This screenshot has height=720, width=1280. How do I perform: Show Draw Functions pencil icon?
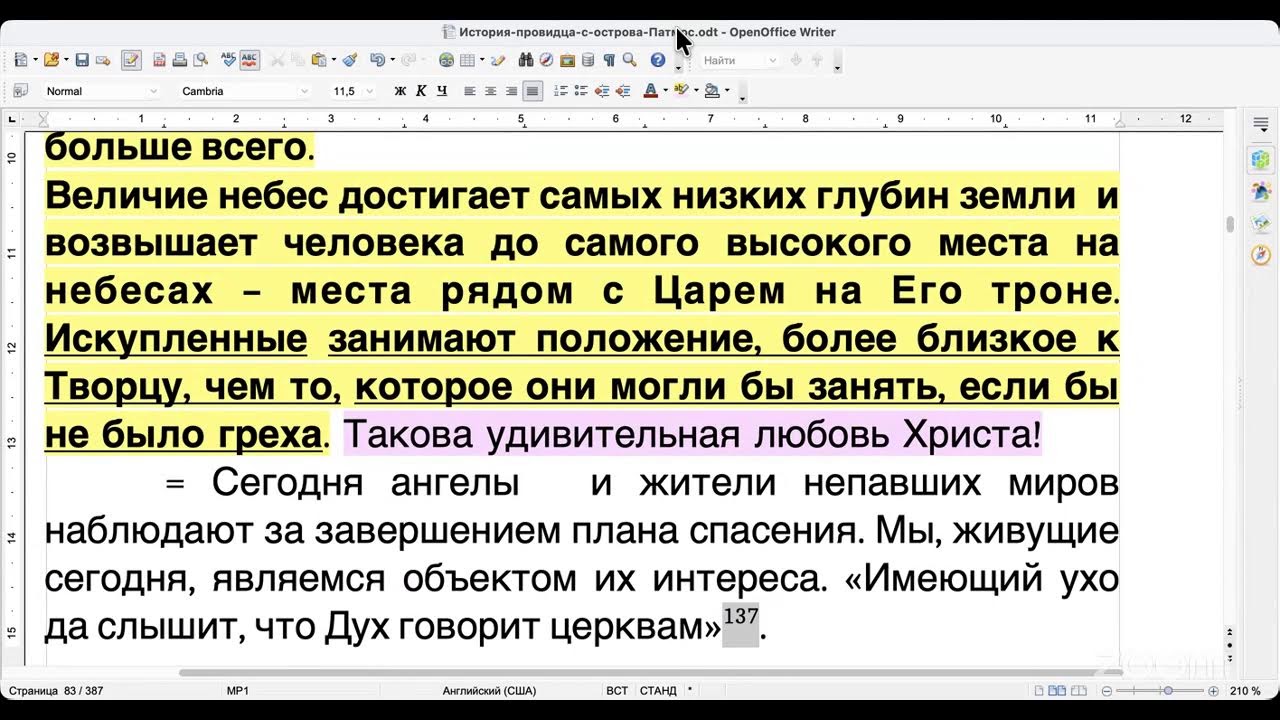[x=497, y=60]
